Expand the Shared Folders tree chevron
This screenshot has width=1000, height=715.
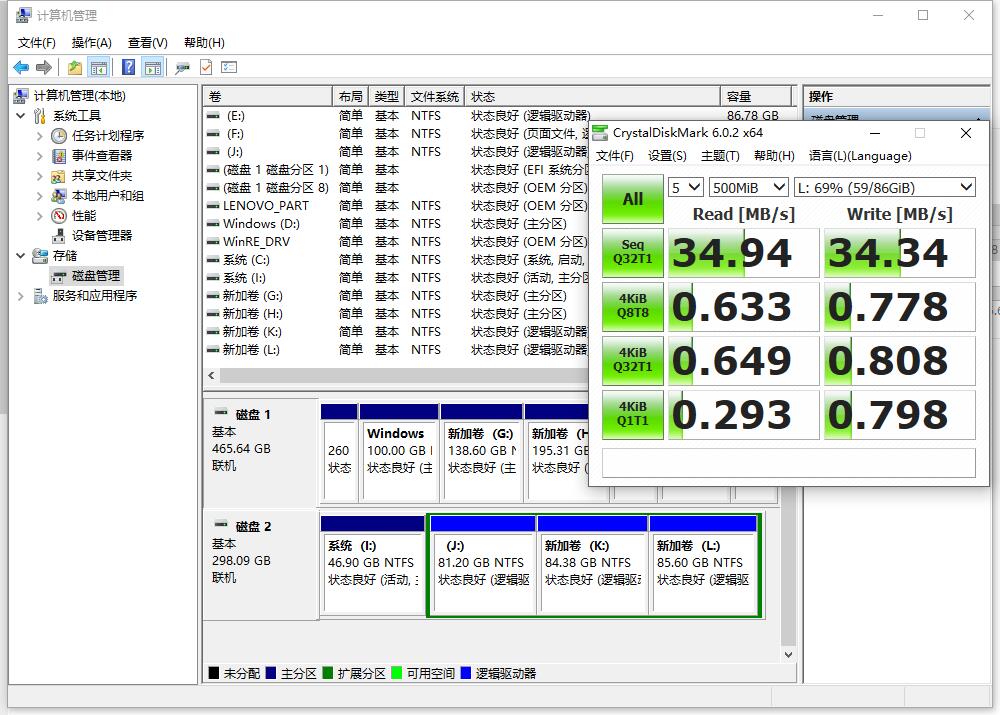pyautogui.click(x=40, y=176)
